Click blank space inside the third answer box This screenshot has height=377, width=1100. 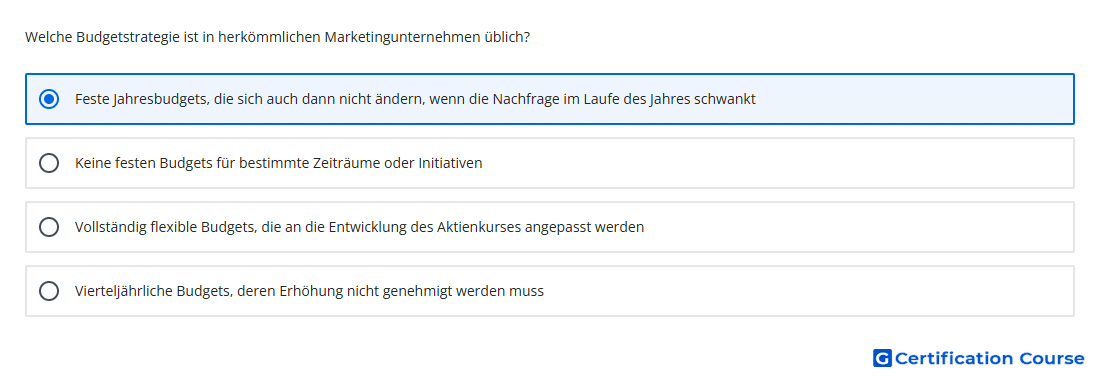tap(856, 227)
